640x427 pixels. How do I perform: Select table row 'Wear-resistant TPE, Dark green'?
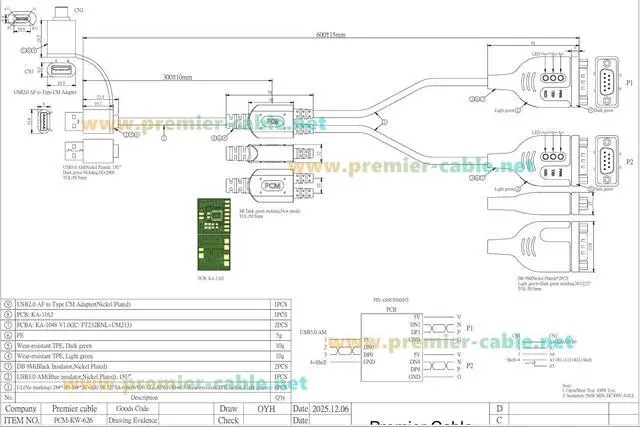(x=146, y=345)
